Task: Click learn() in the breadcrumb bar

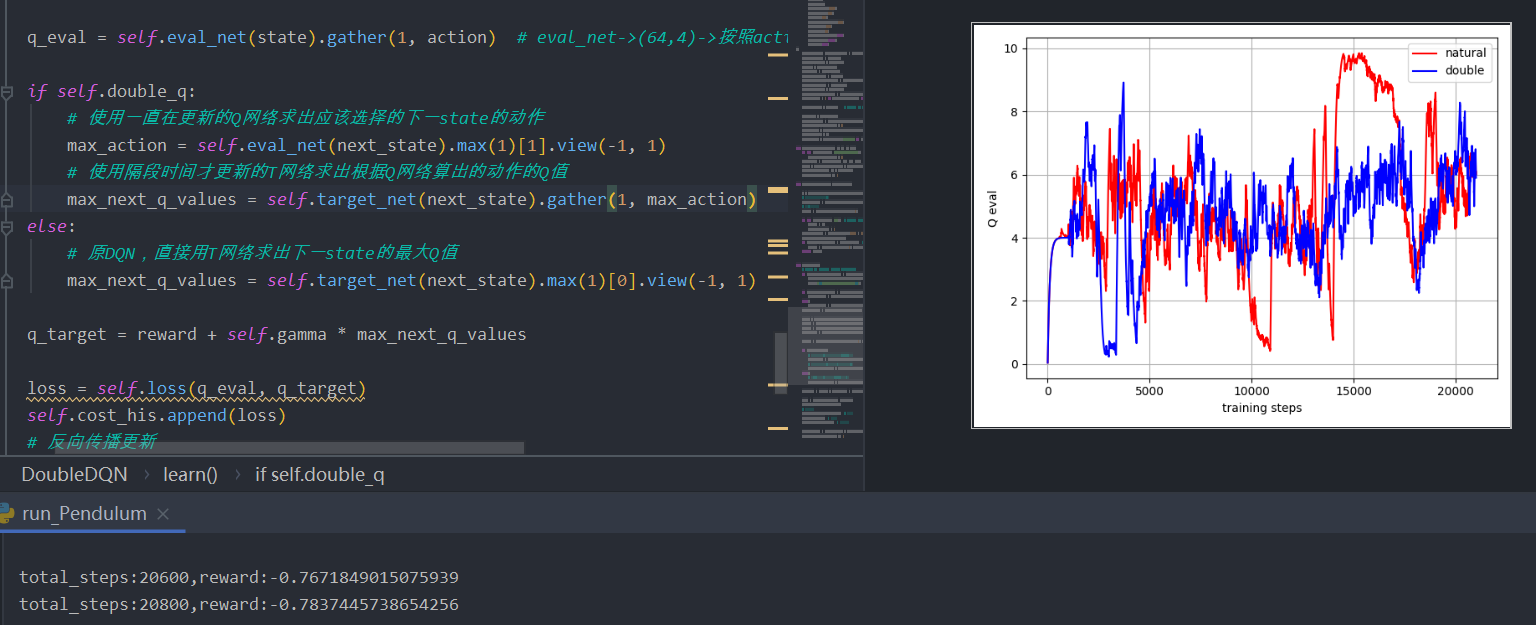Action: pos(190,474)
